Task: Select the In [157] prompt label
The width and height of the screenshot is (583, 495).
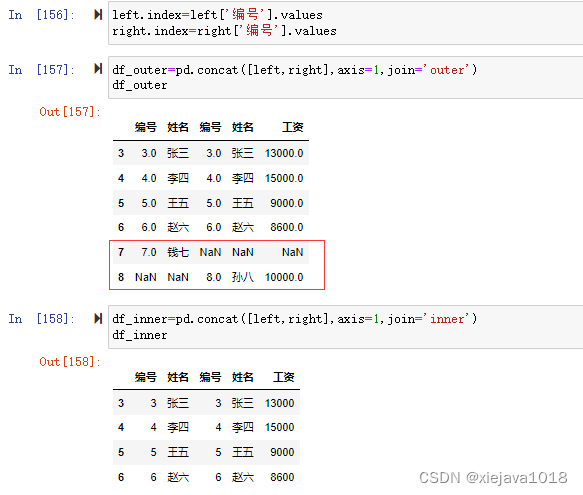Action: pyautogui.click(x=41, y=70)
